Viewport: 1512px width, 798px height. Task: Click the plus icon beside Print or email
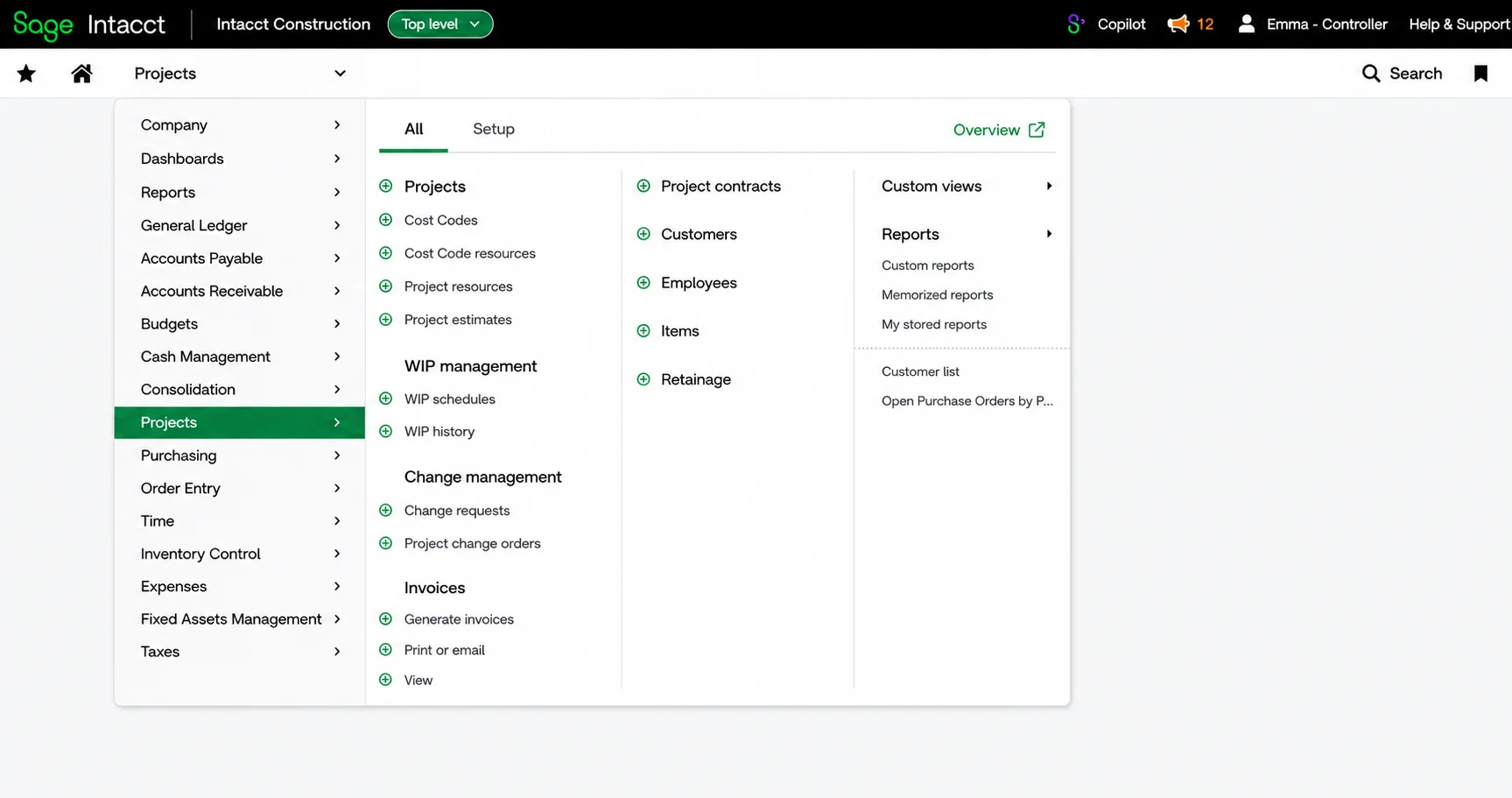coord(385,649)
